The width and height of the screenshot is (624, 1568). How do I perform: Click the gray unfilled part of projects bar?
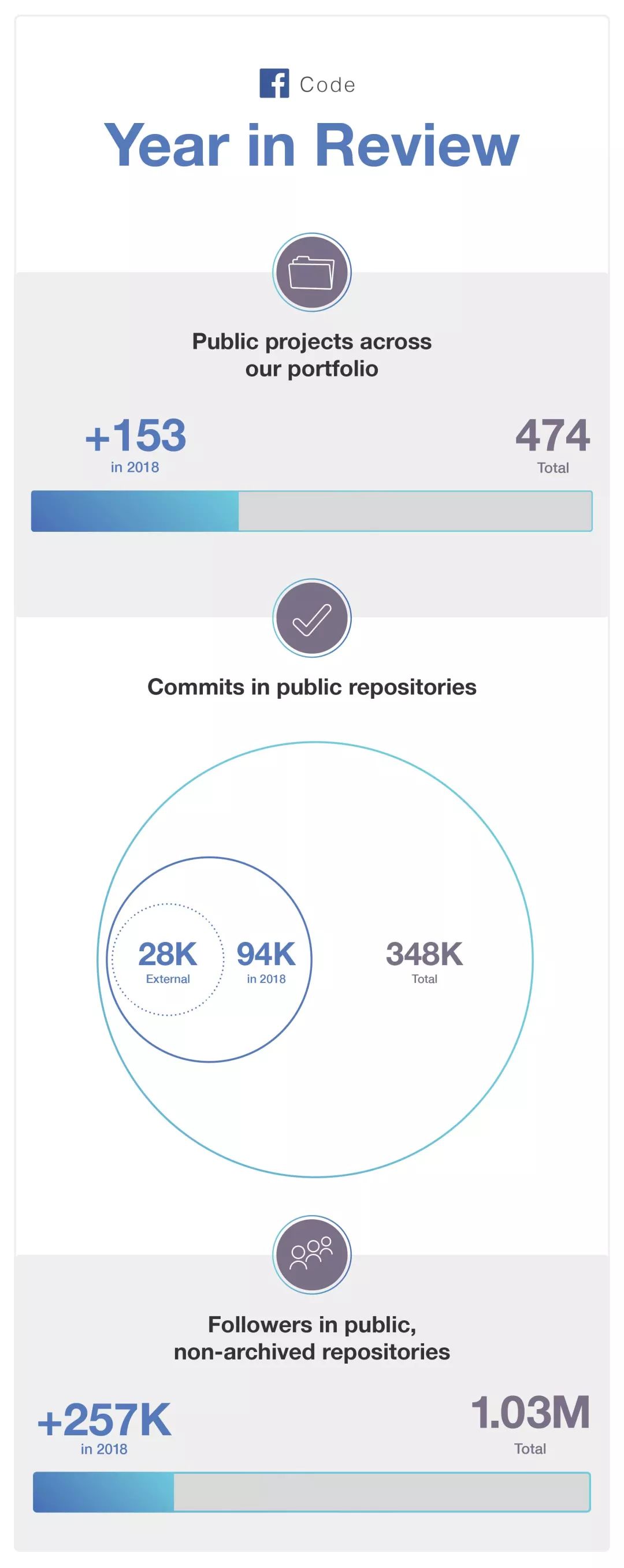pos(415,511)
